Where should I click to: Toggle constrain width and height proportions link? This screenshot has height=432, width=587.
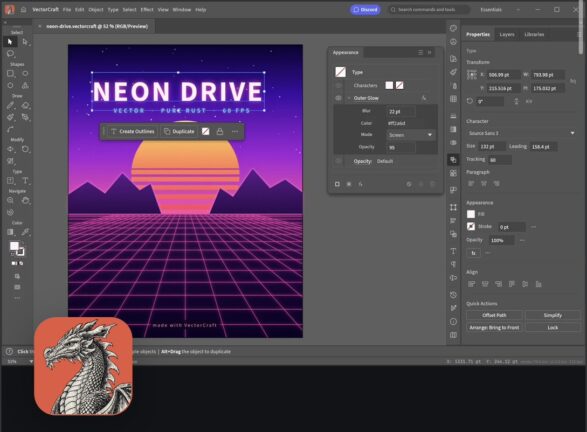point(572,81)
